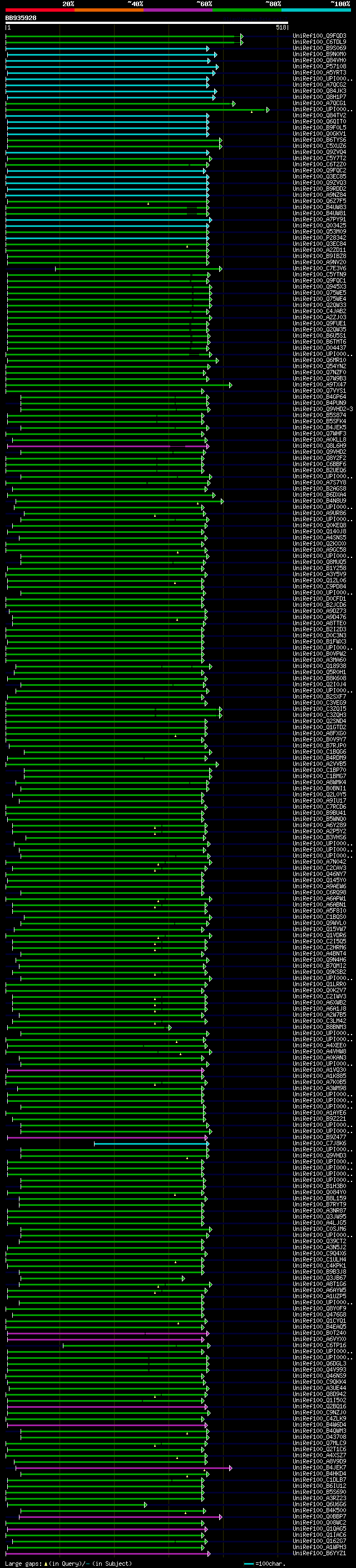This screenshot has width=356, height=1568.
Task: Click the UniRef100_Q8L6H9 label
Action: click(319, 446)
